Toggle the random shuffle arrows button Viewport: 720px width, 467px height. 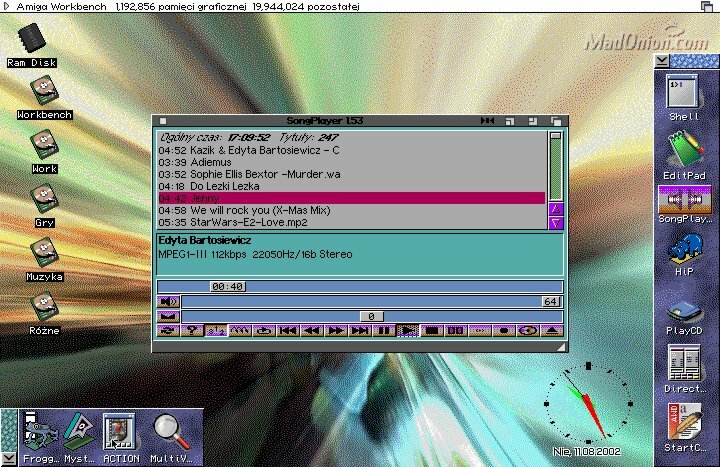coord(240,331)
